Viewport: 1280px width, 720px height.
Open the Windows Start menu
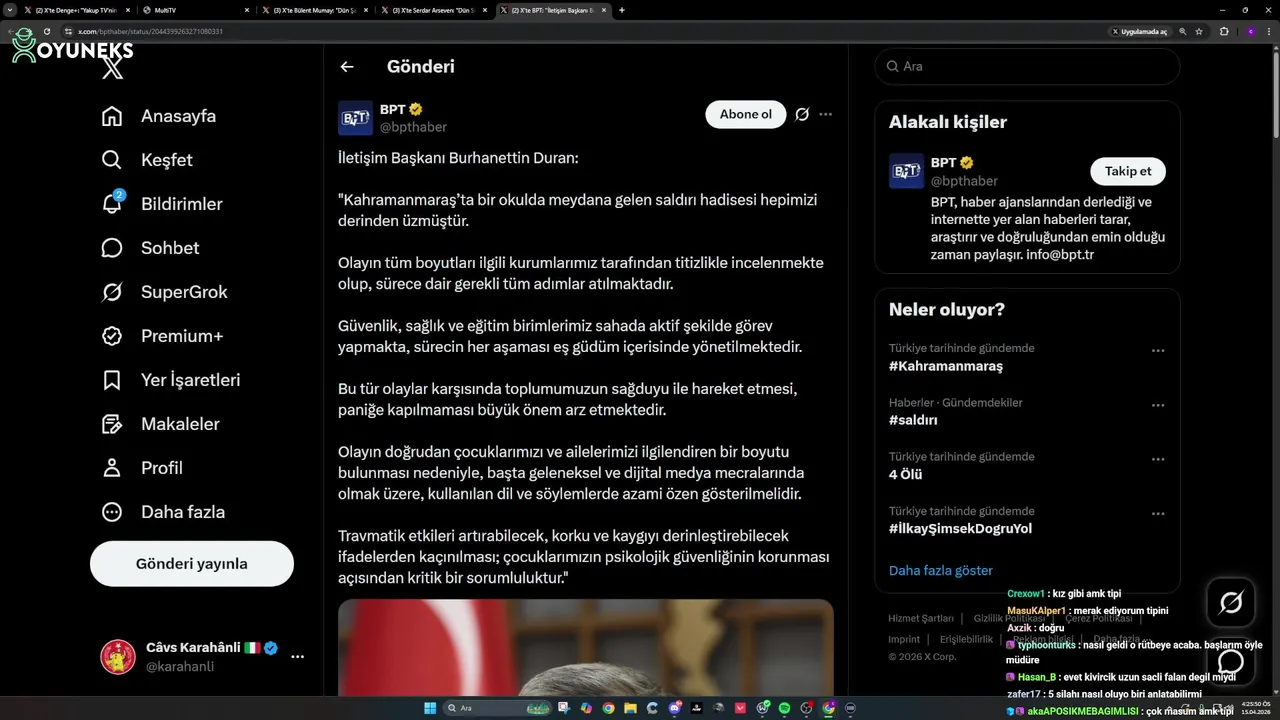tap(430, 708)
